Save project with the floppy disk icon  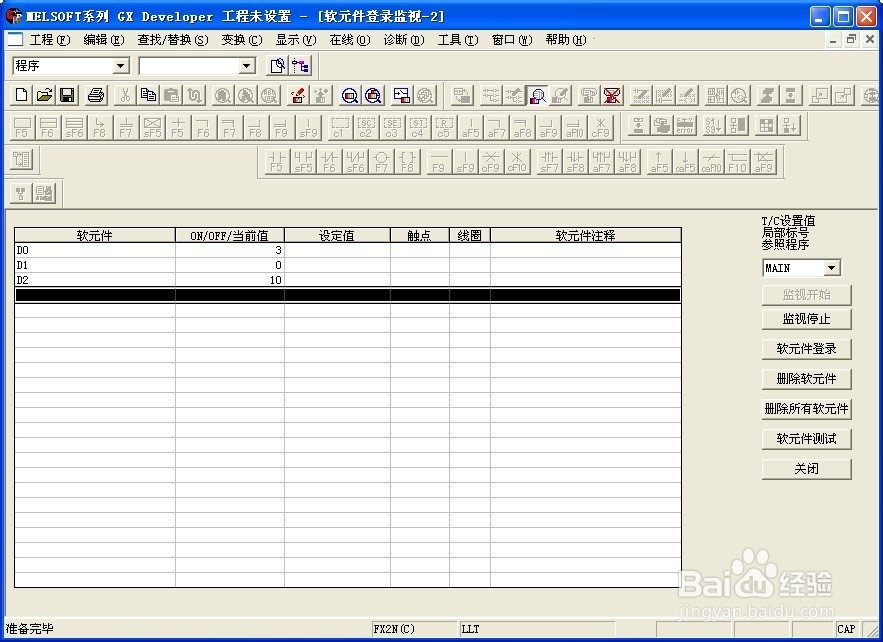click(x=68, y=95)
